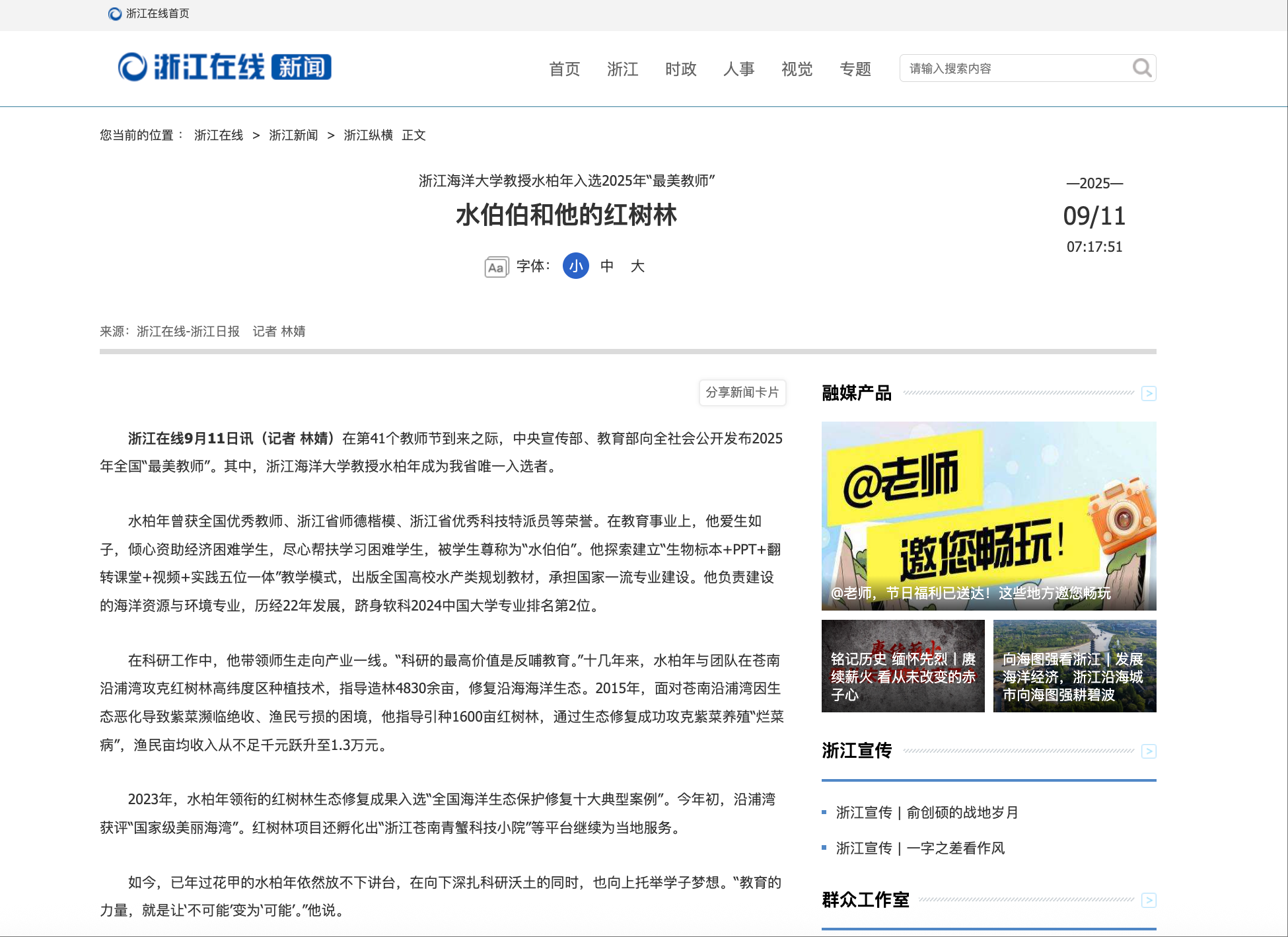Screen dimensions: 1288x937
Task: Click the 群众工作室 section heading
Action: (x=865, y=899)
